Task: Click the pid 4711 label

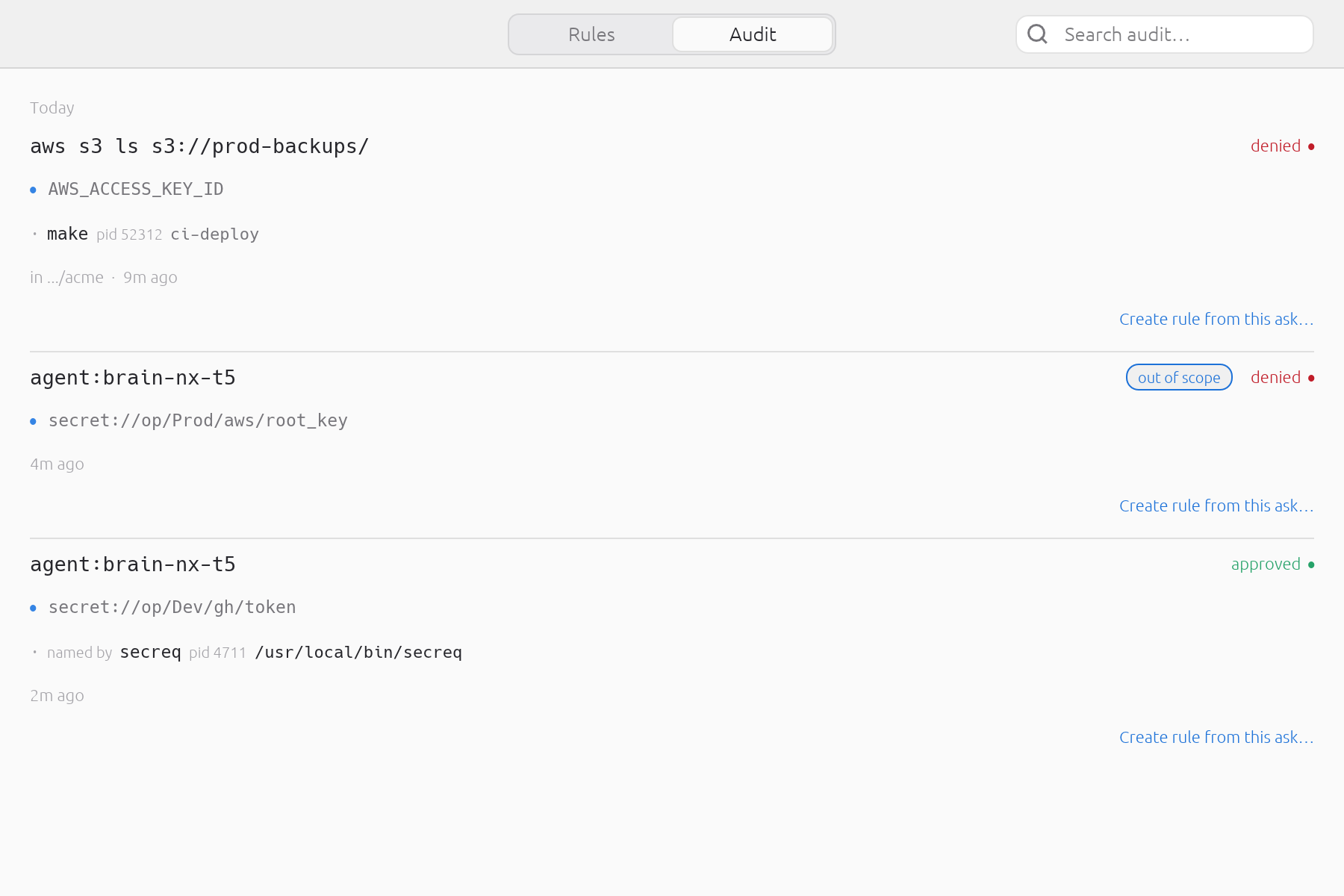Action: point(217,653)
